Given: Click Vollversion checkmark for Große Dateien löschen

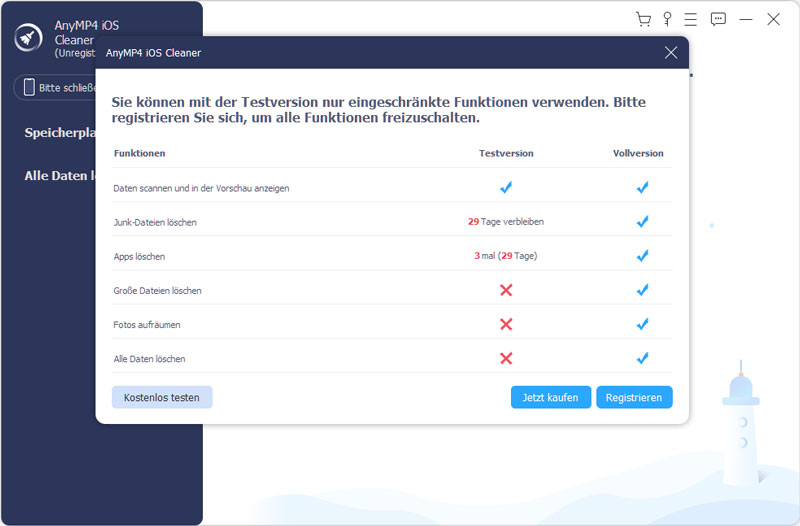Looking at the screenshot, I should (x=642, y=290).
